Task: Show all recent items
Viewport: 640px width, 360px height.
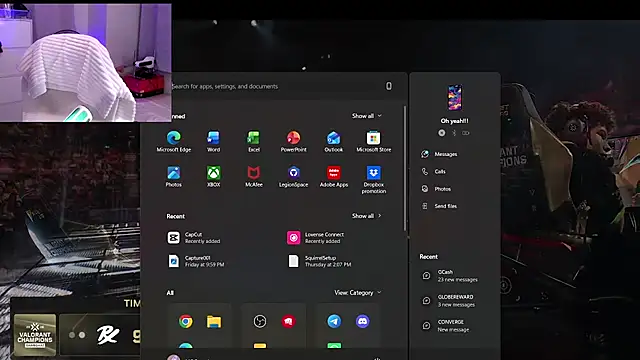Action: coord(367,216)
